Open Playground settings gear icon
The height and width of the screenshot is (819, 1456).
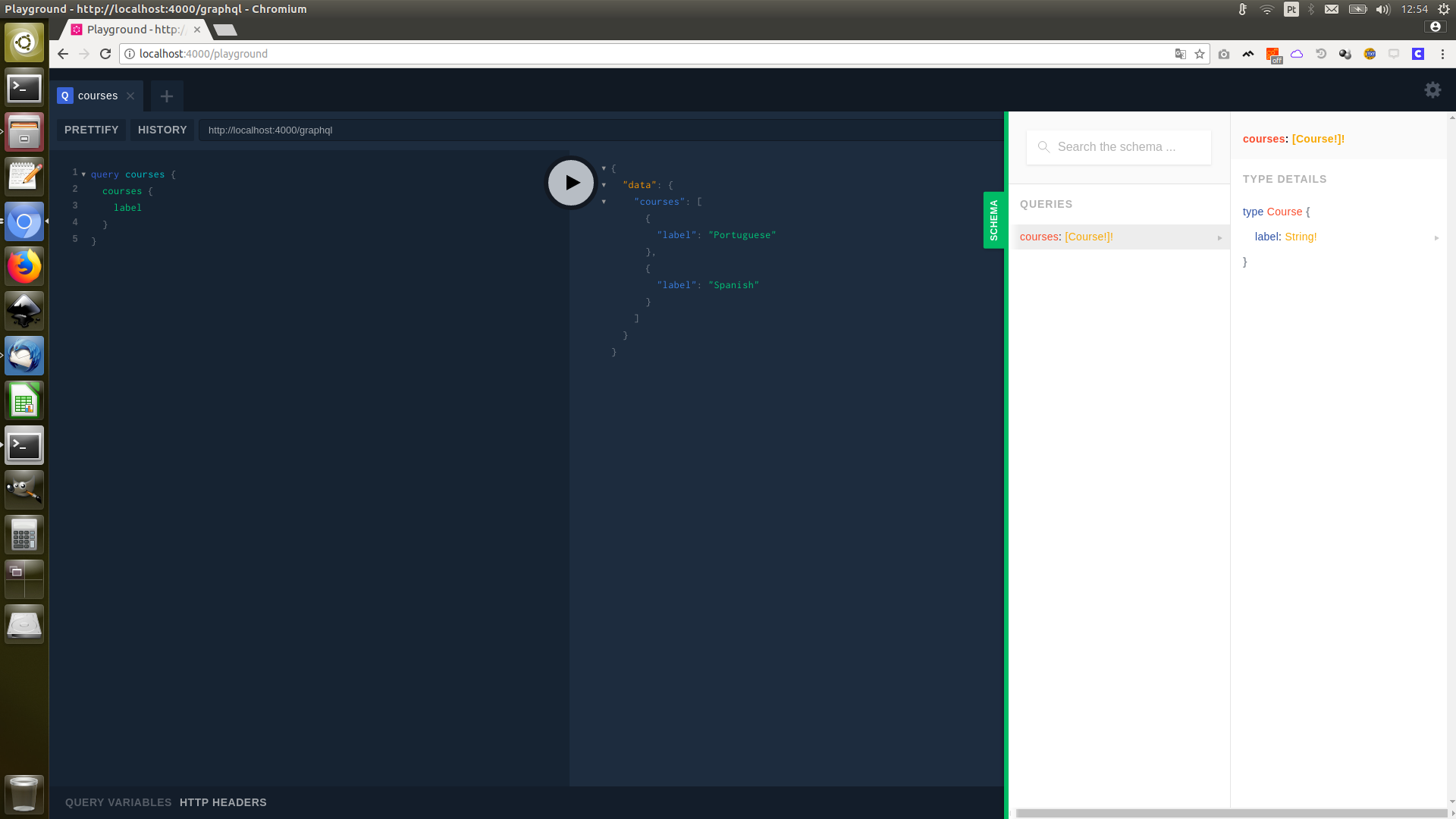tap(1432, 89)
